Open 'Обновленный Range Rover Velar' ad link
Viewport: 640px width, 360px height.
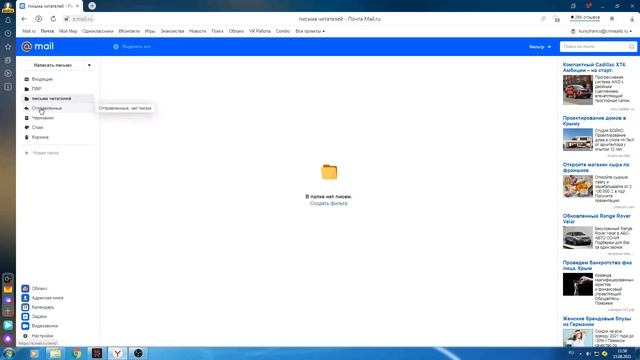(x=596, y=218)
